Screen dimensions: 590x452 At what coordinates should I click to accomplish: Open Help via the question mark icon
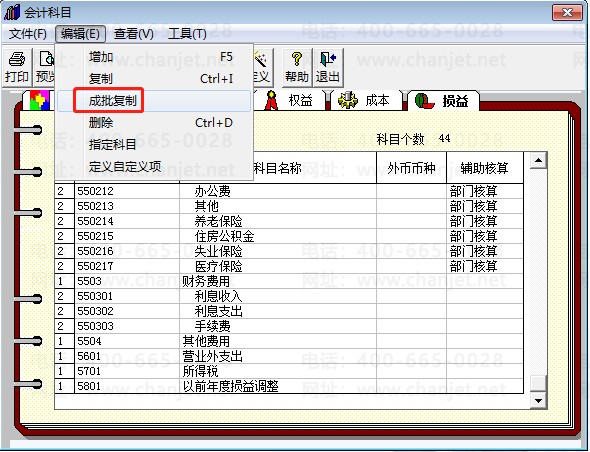297,59
